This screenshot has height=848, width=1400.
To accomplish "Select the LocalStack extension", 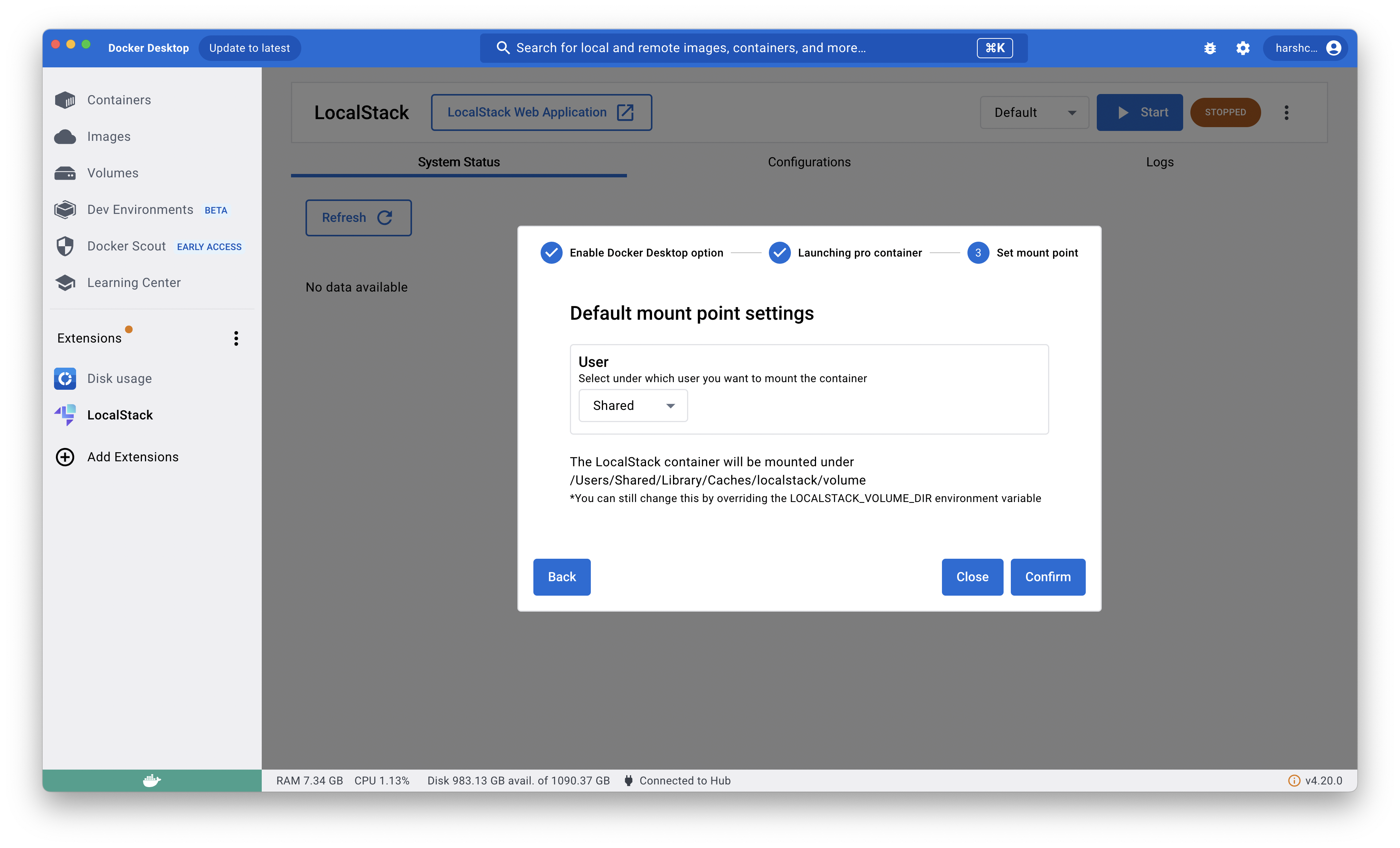I will [x=120, y=415].
